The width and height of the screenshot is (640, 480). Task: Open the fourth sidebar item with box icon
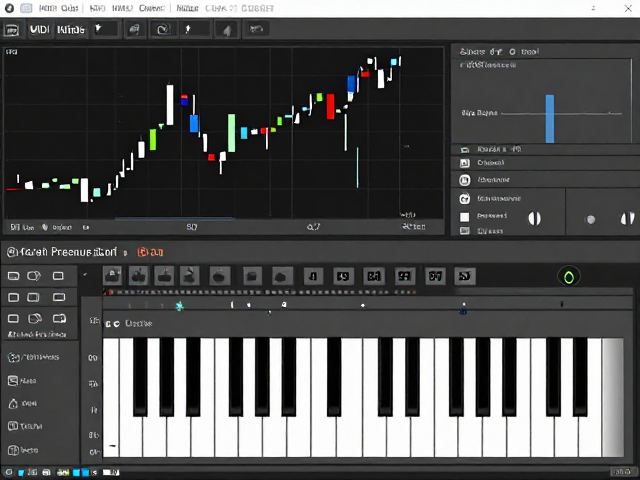[x=25, y=427]
